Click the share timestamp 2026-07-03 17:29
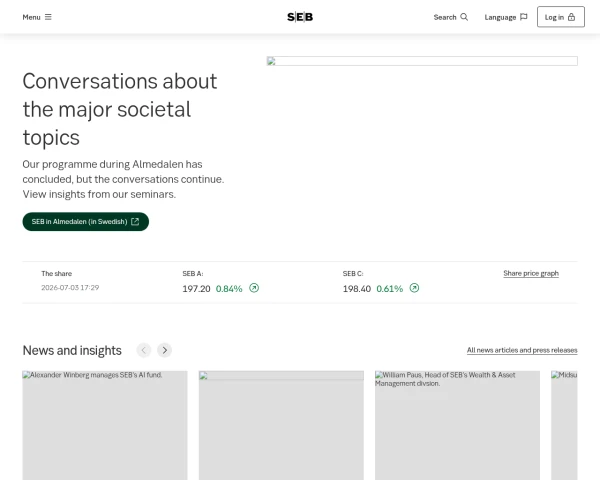 [70, 287]
